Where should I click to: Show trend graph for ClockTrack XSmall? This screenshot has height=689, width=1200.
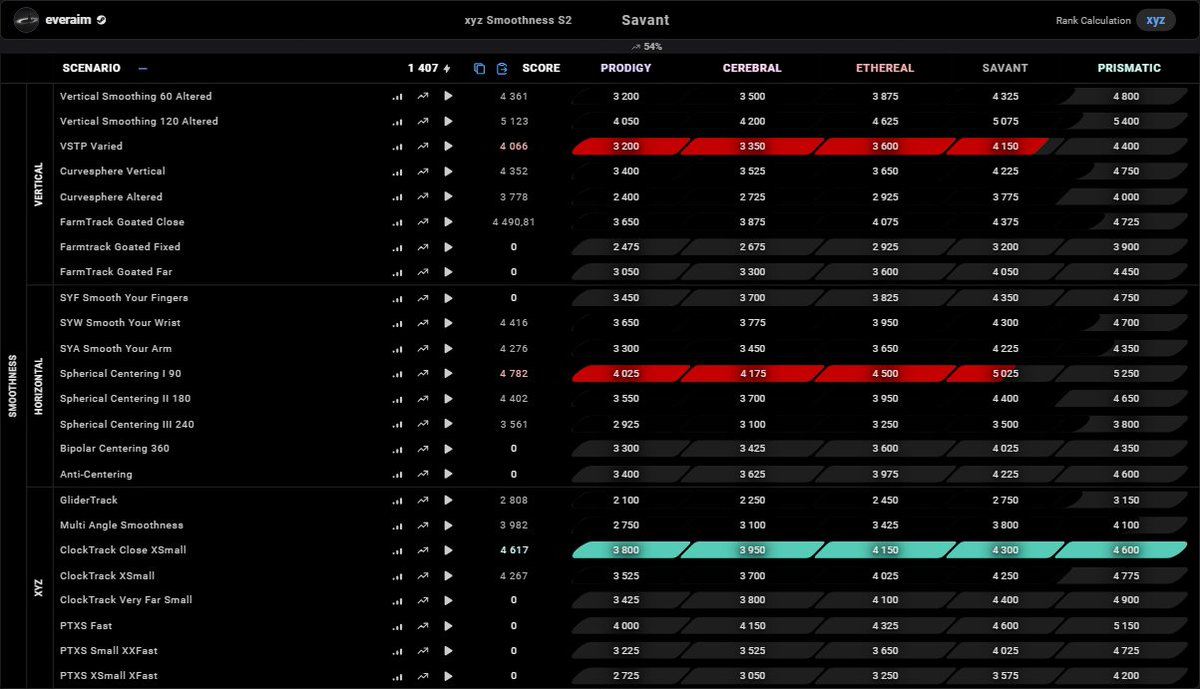tap(423, 576)
